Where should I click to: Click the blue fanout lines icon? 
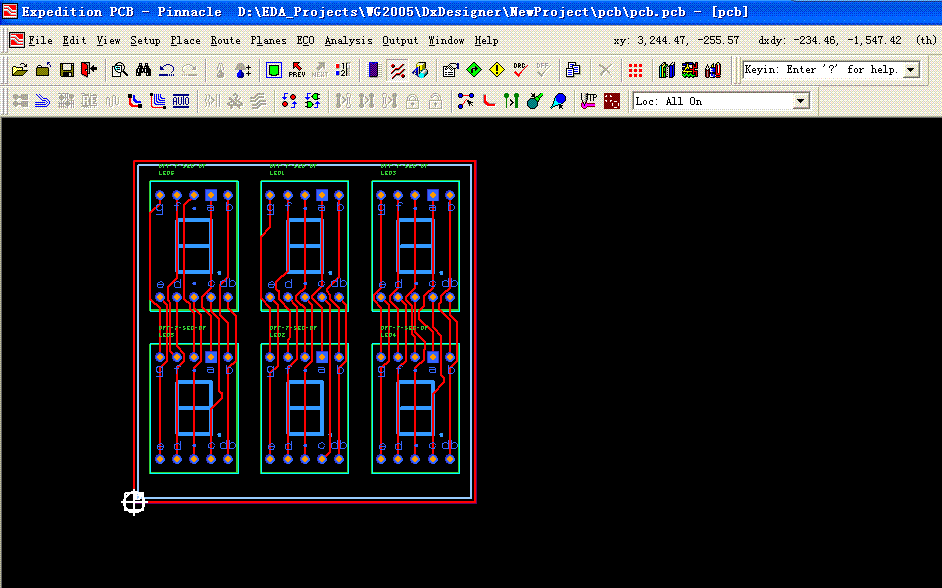point(42,101)
